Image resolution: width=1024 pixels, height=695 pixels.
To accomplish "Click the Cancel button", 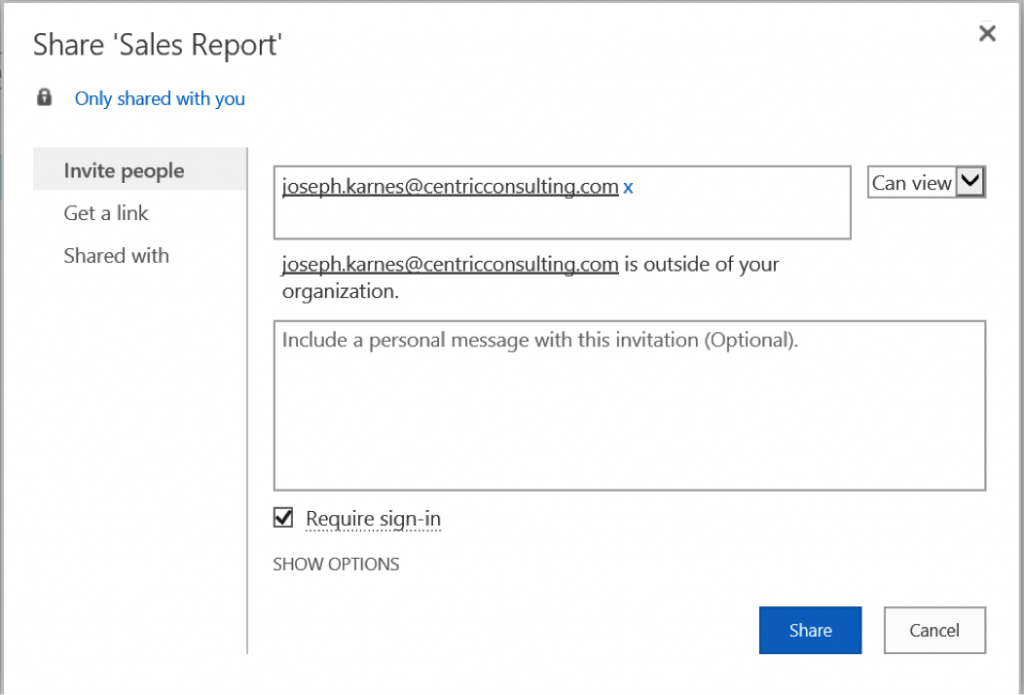I will (935, 630).
